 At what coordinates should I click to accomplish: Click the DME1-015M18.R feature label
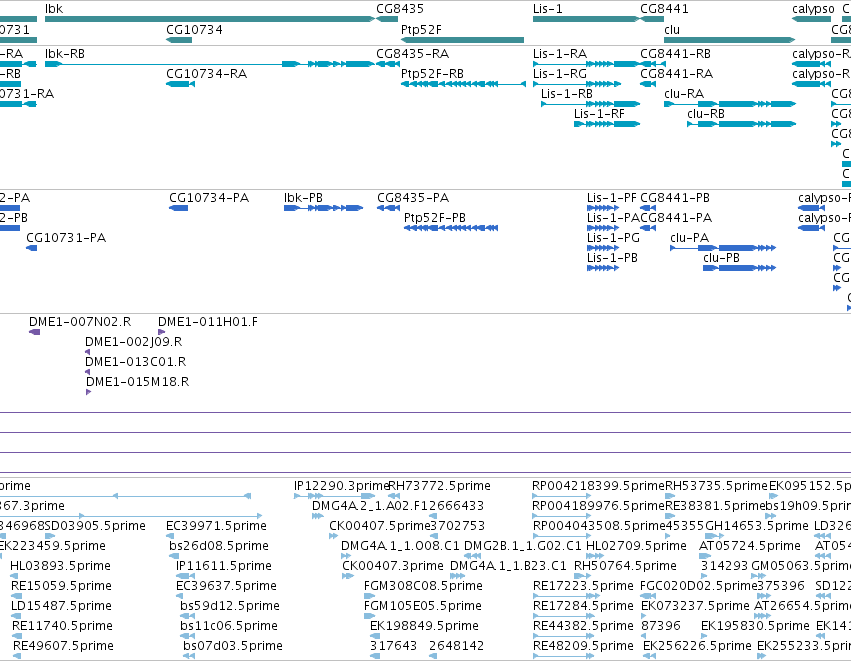pyautogui.click(x=138, y=383)
